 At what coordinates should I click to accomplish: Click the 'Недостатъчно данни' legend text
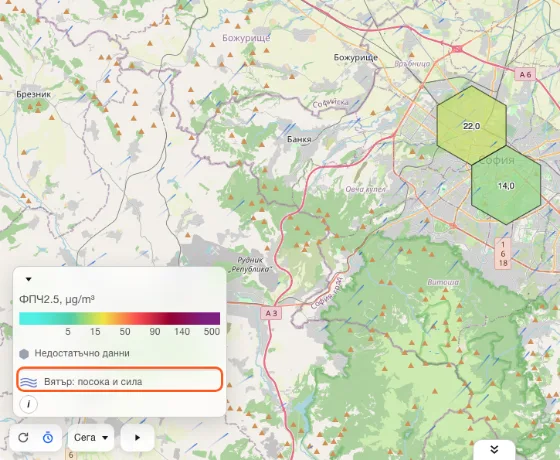[x=82, y=353]
